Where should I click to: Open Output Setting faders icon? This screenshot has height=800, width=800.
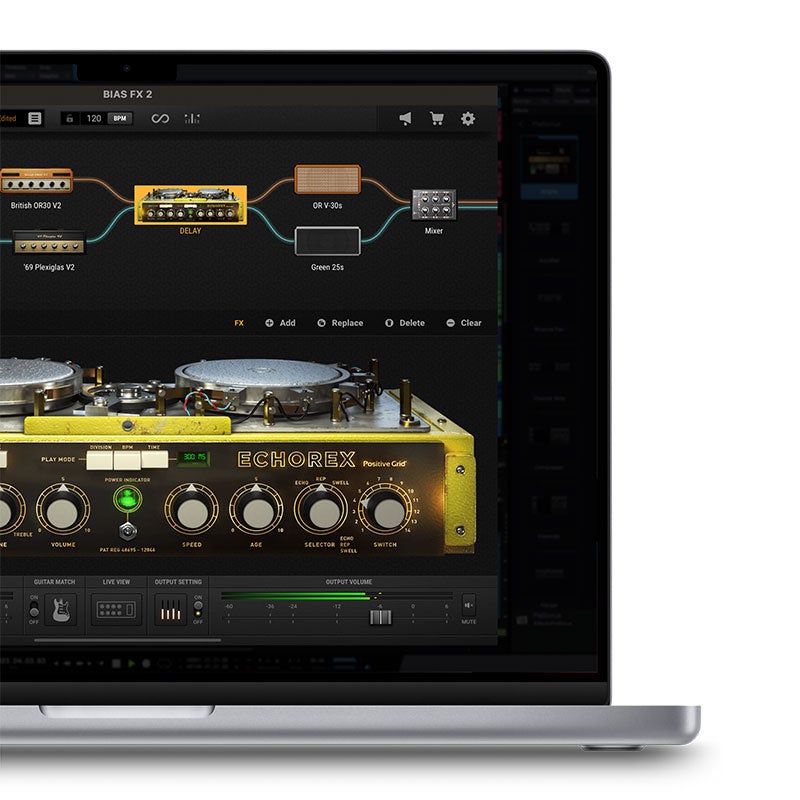pos(170,609)
